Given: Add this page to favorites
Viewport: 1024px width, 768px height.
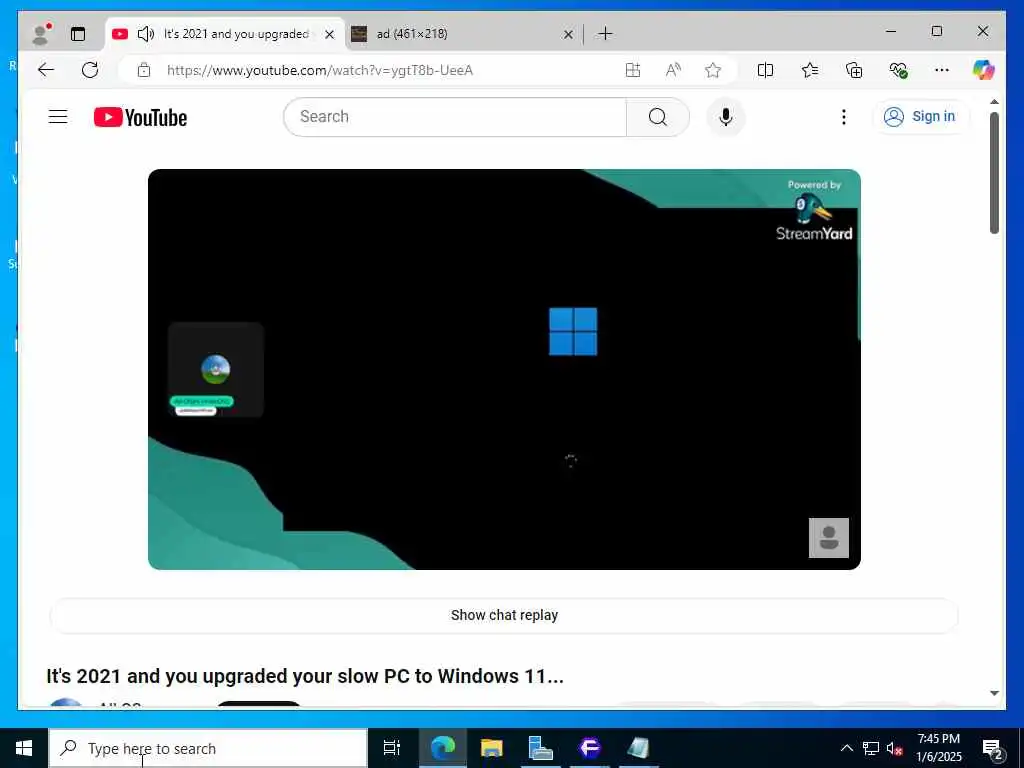Looking at the screenshot, I should [713, 70].
